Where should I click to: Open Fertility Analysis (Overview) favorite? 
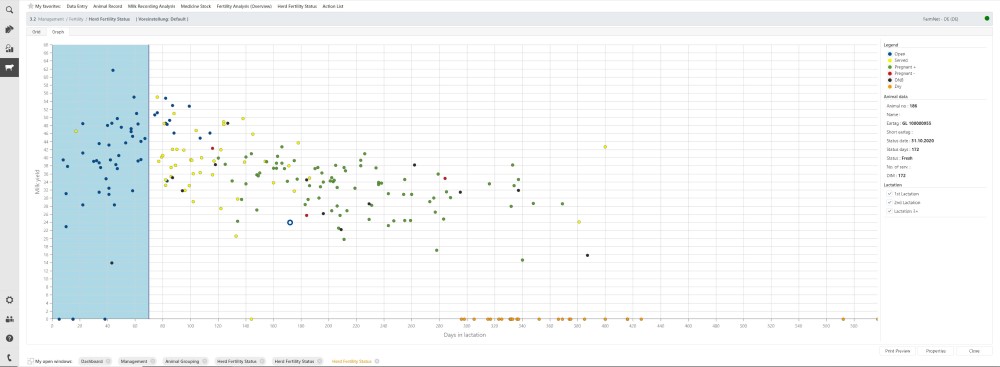click(x=244, y=6)
